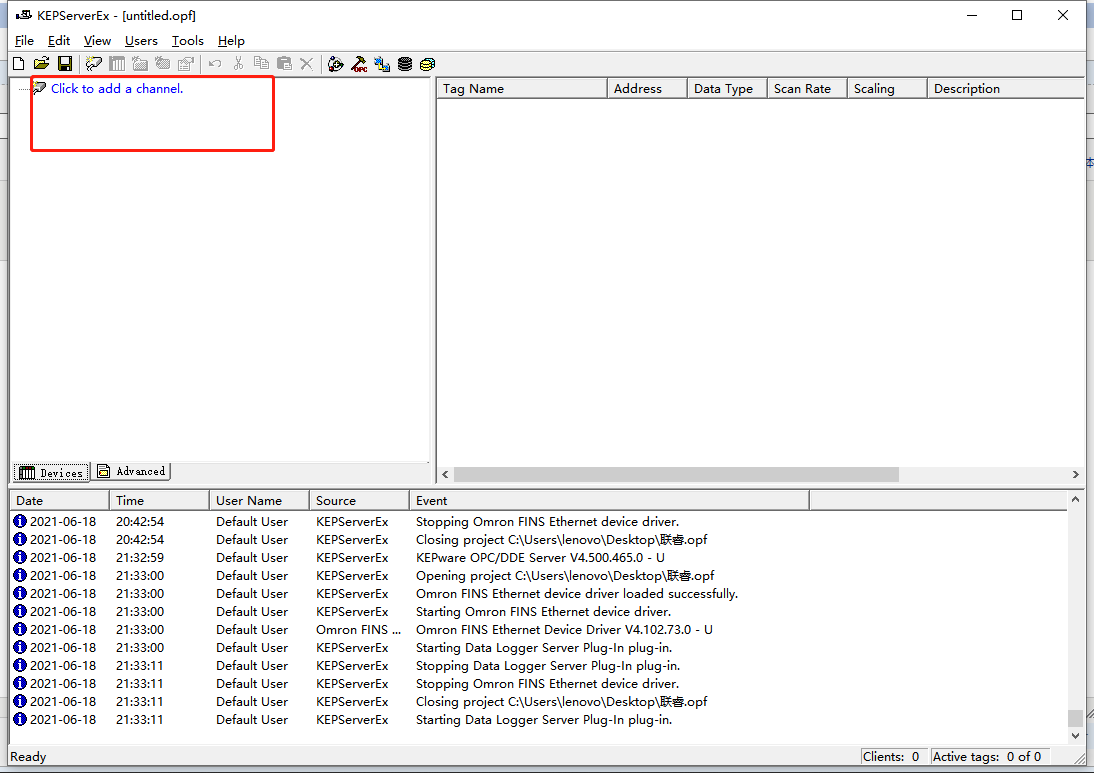Click the Source column header in event log
1094x773 pixels.
pos(359,500)
